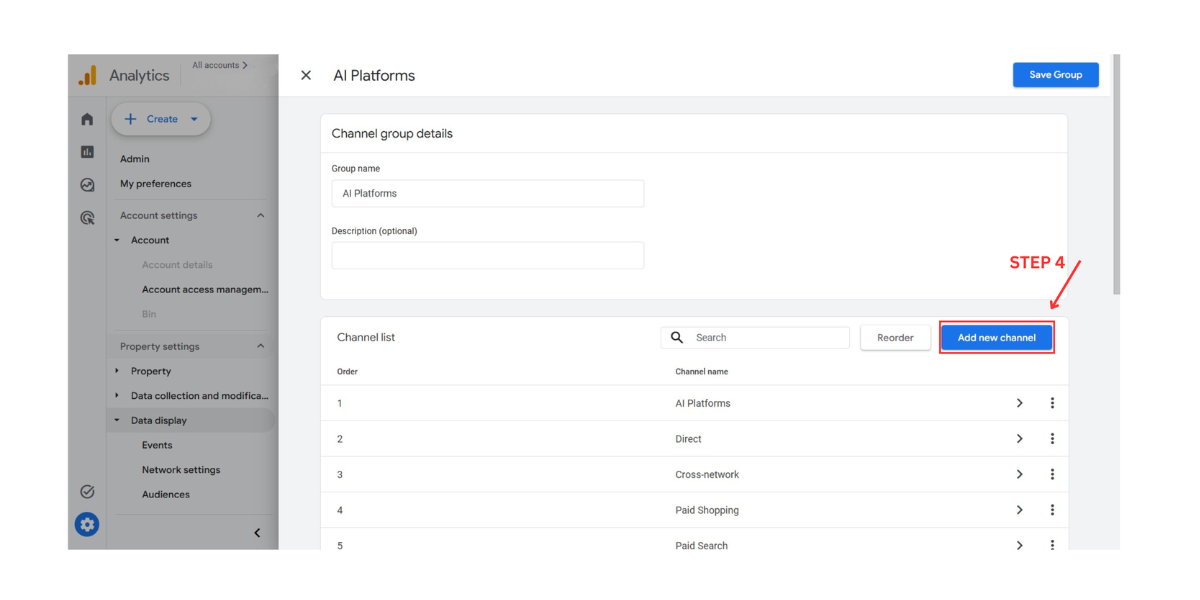
Task: Collapse the Data display tree item
Action: (117, 421)
